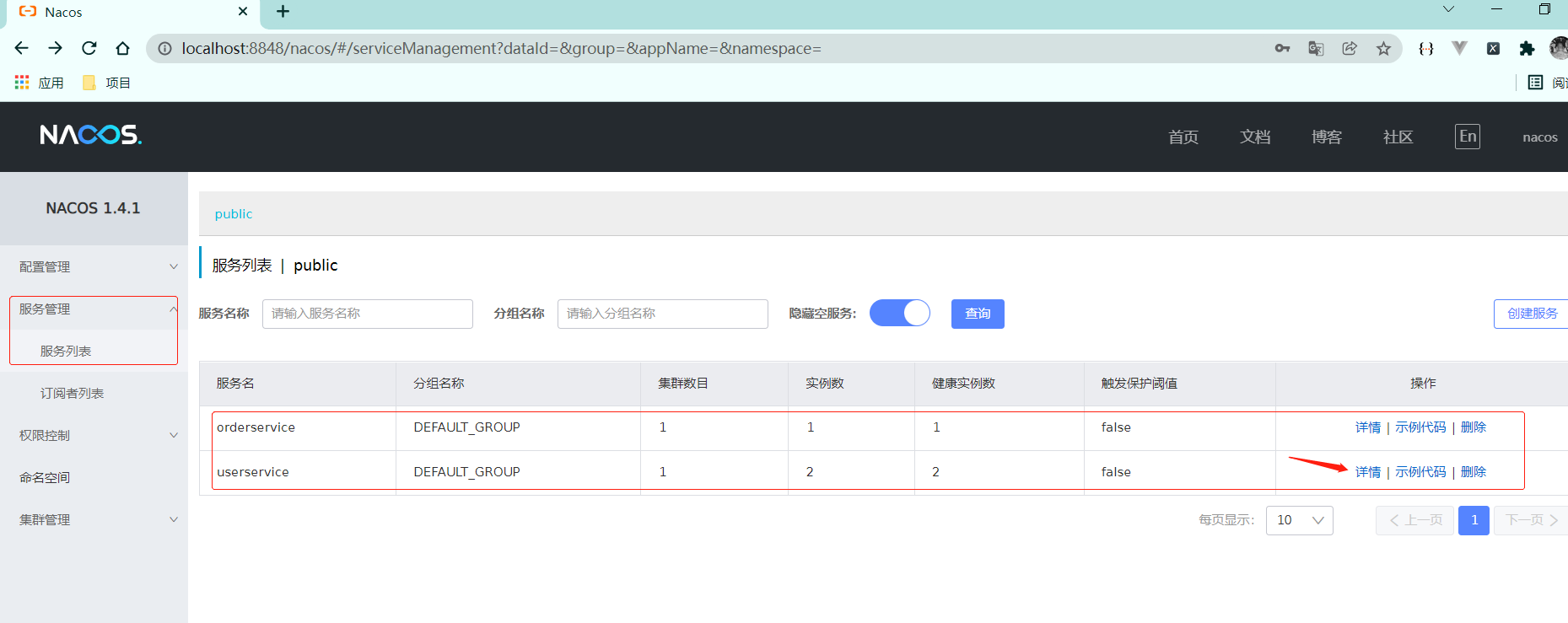Focus the 服务名称 input field
The image size is (1568, 623).
point(368,314)
